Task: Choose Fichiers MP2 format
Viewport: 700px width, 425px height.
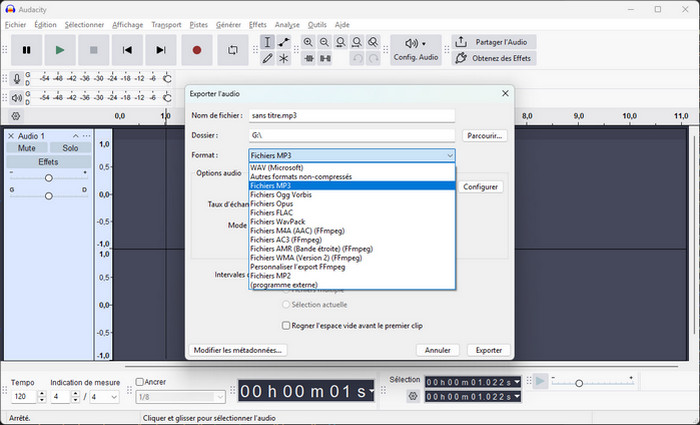Action: click(x=352, y=276)
